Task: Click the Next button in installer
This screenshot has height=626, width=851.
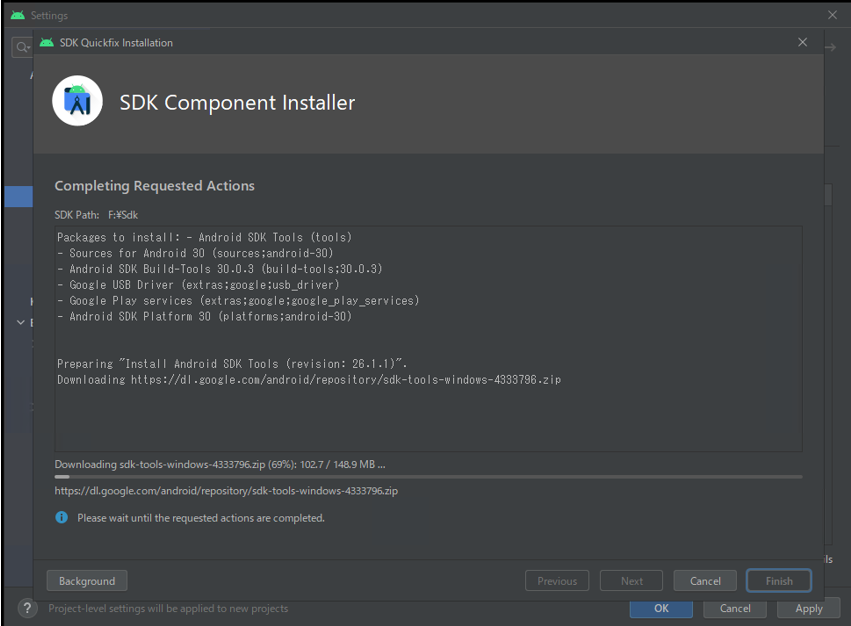Action: pyautogui.click(x=631, y=580)
